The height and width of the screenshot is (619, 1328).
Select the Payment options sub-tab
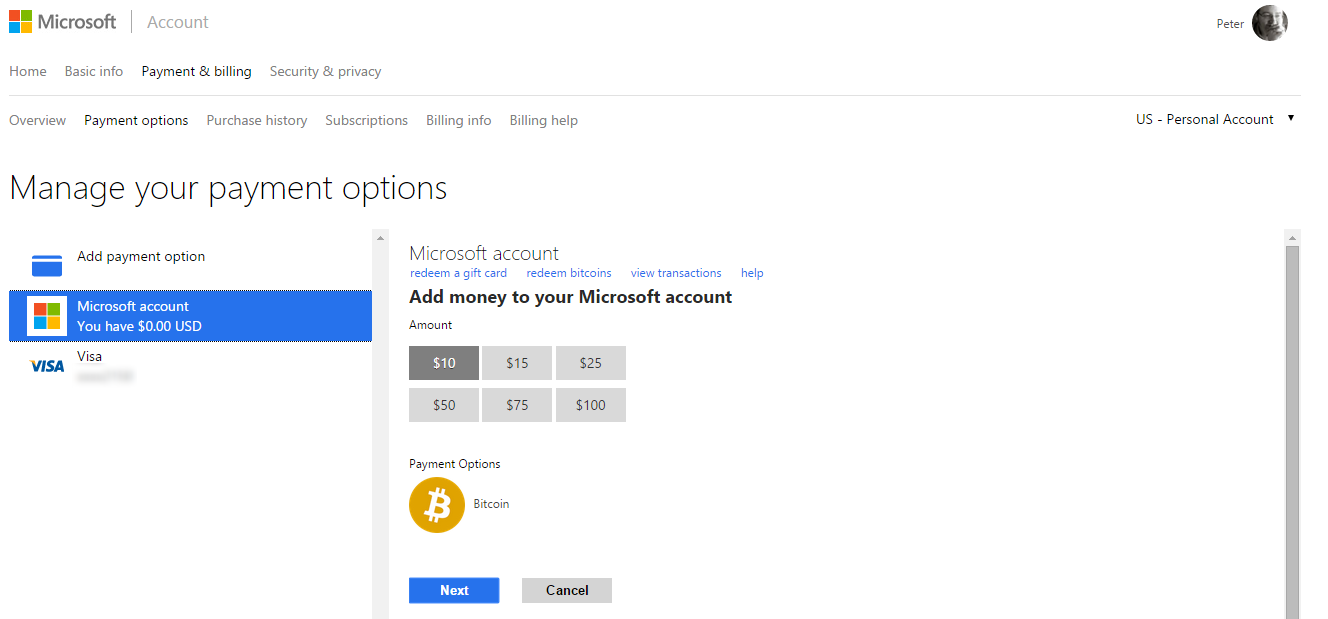coord(136,120)
